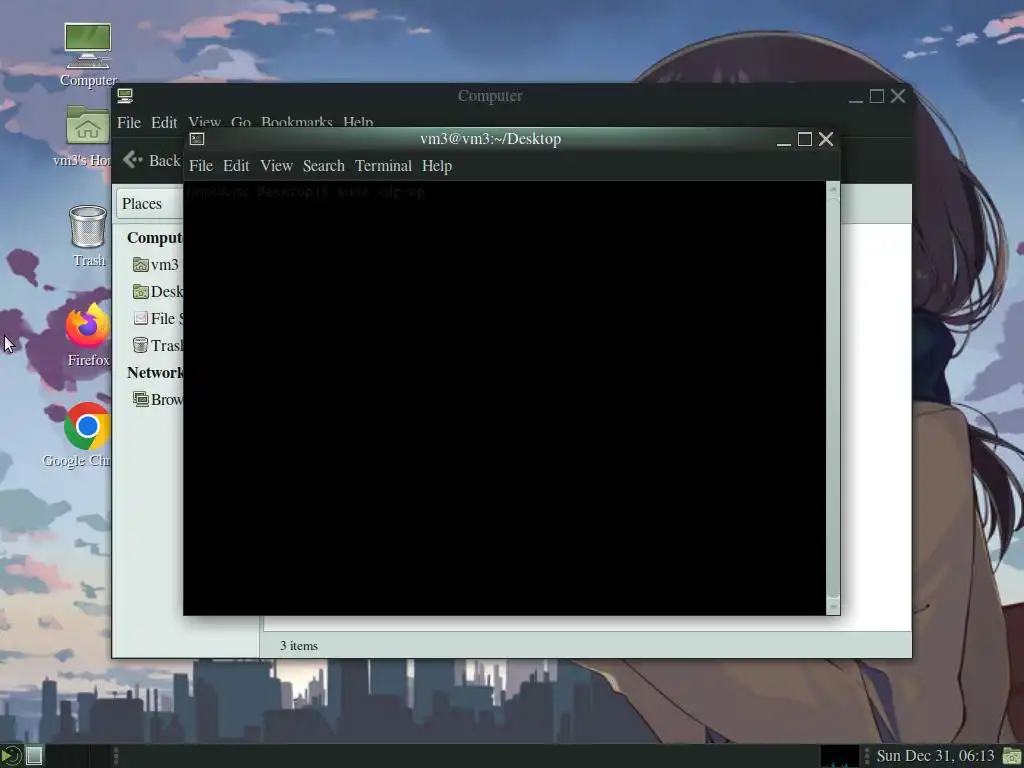Open terminal Search menu
Viewport: 1024px width, 768px height.
point(323,166)
